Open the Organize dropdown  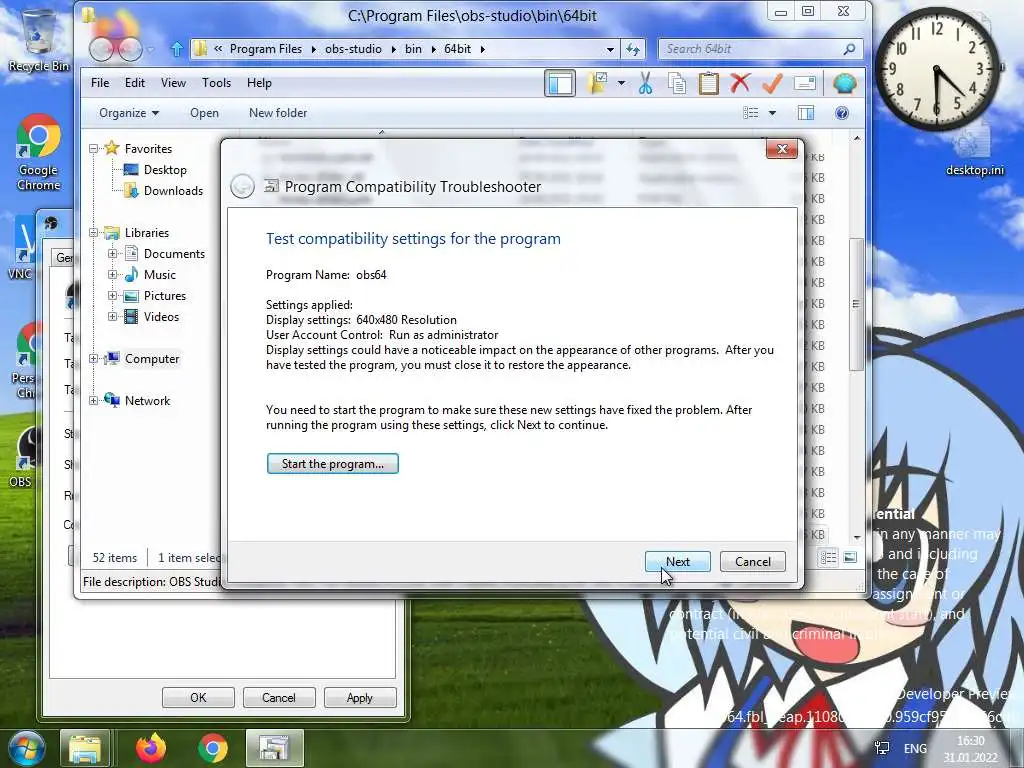(x=129, y=113)
